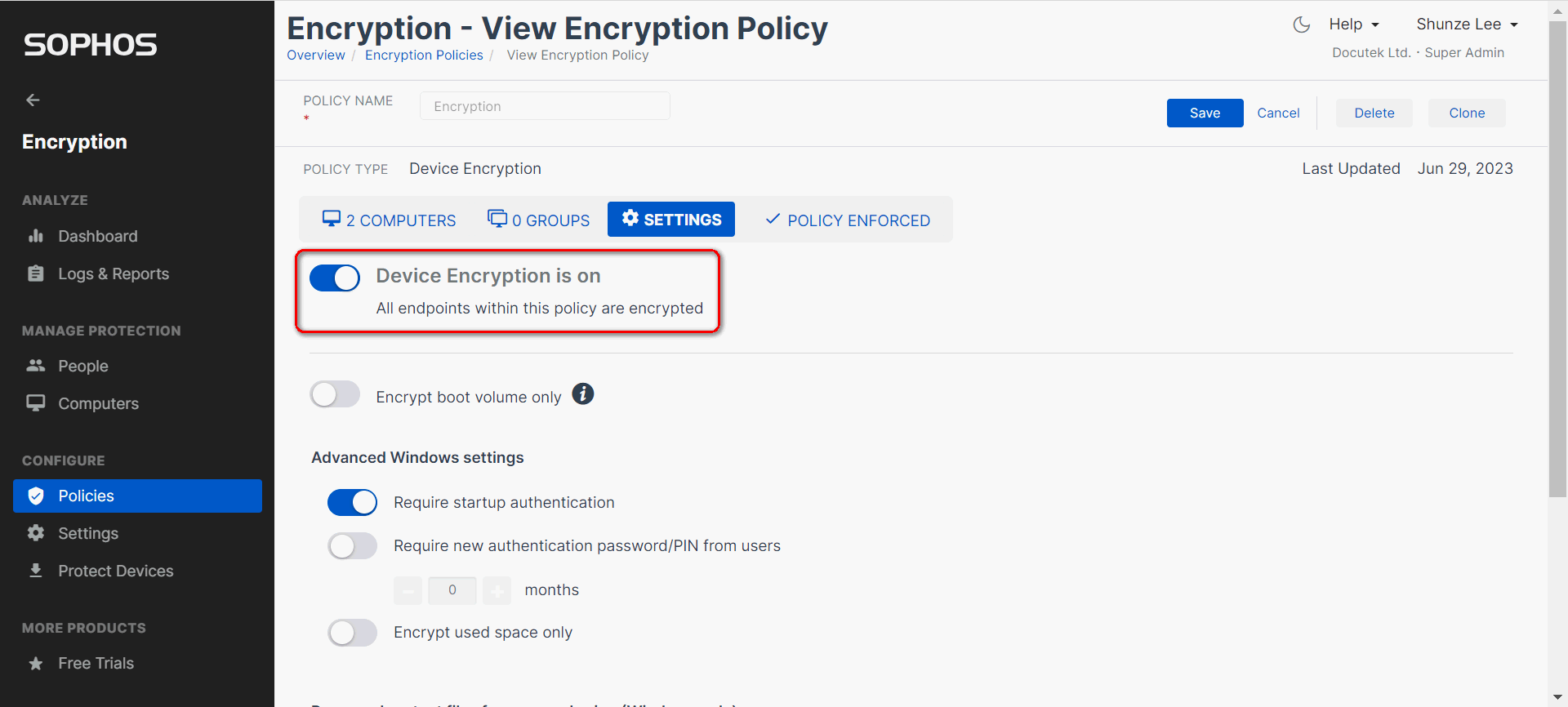Follow the Overview breadcrumb link

[316, 55]
